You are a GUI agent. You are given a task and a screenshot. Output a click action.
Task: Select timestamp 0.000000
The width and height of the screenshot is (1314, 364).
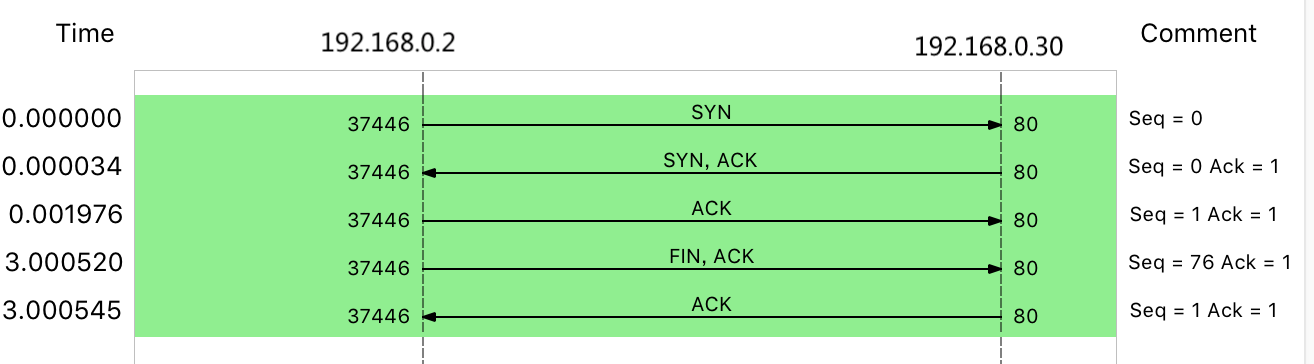pos(62,119)
